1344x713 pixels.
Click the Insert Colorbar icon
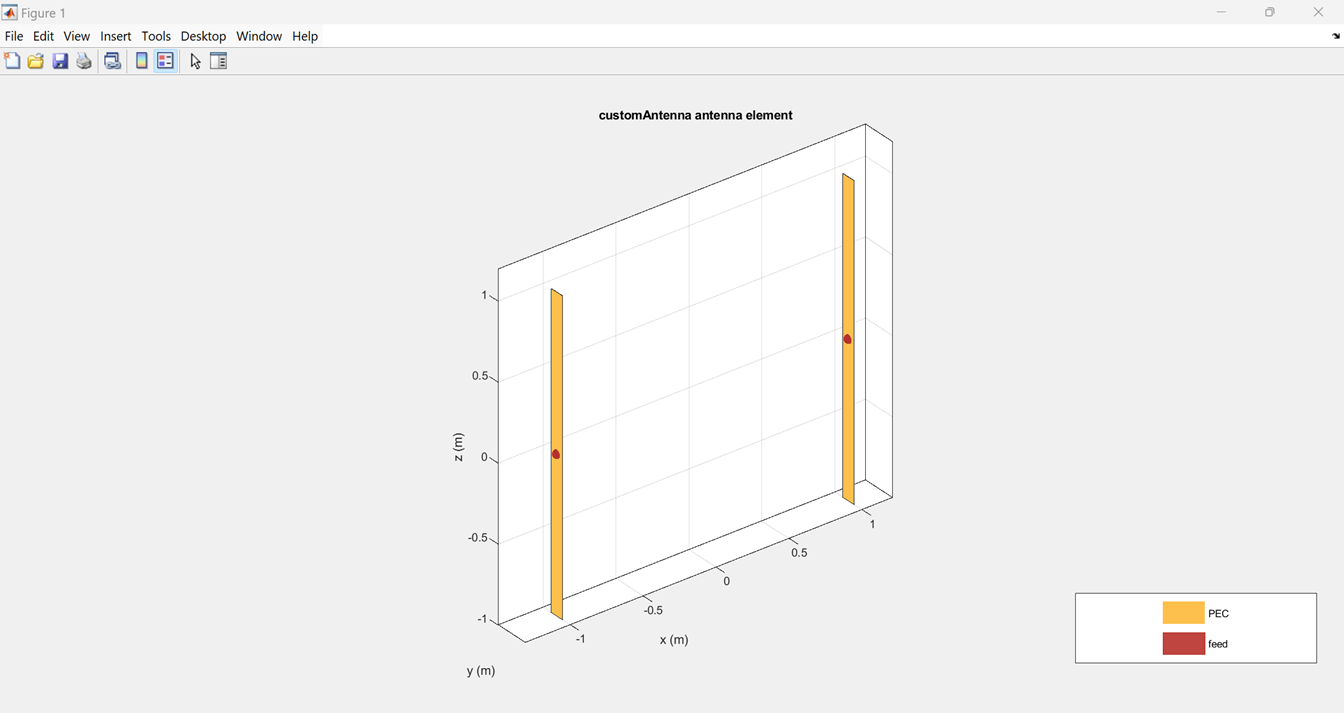(x=142, y=61)
